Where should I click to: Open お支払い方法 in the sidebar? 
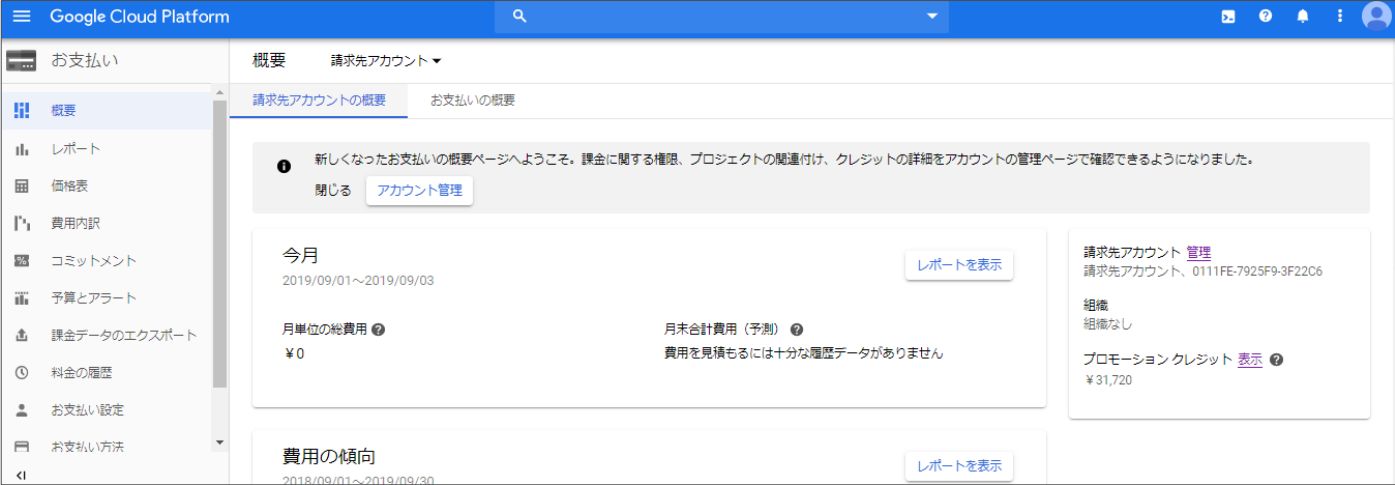[107, 447]
